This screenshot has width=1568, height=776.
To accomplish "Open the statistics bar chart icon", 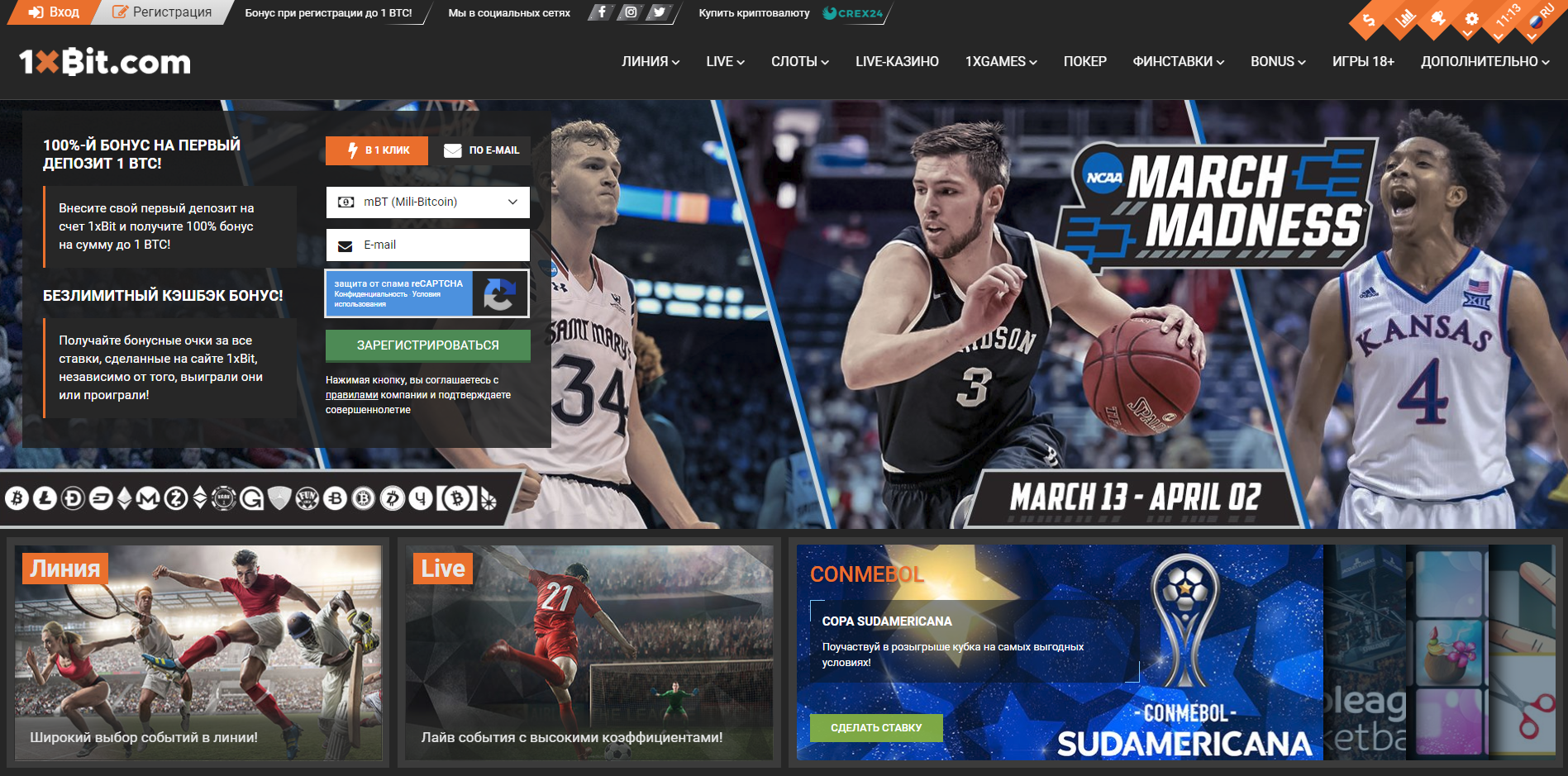I will [1404, 19].
